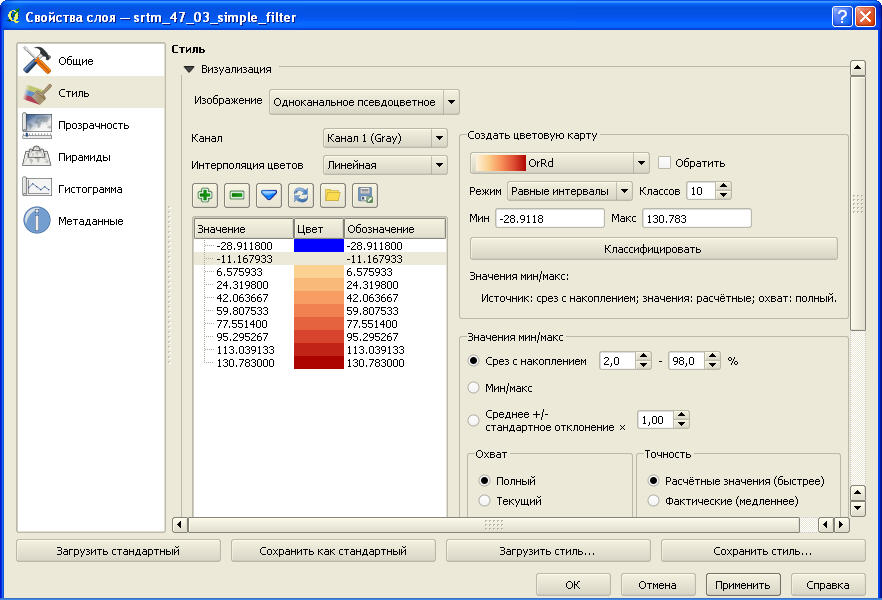Click the load color map from band icon
The image size is (882, 600).
click(301, 195)
